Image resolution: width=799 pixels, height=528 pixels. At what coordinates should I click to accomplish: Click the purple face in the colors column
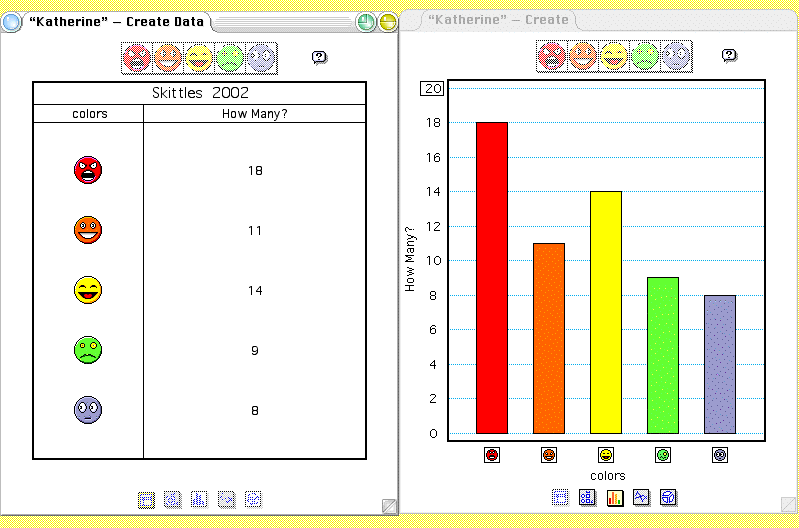(x=88, y=410)
